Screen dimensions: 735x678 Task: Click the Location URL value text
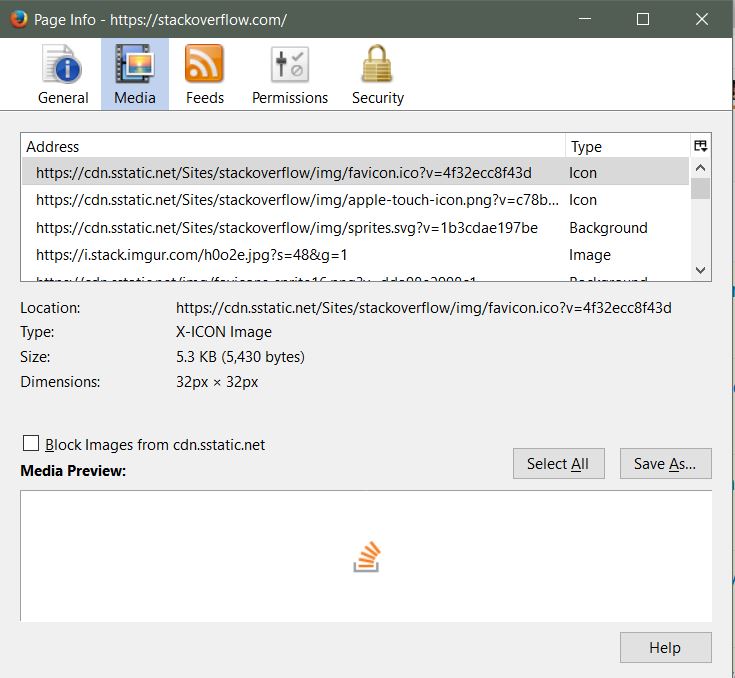(424, 308)
